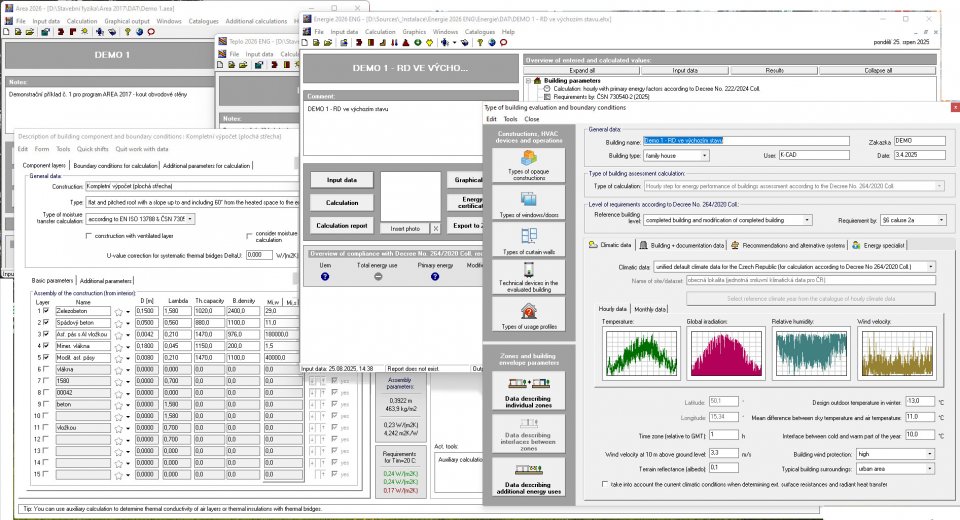The image size is (960, 520).
Task: Click the Input data button in Energie
Action: tap(342, 180)
